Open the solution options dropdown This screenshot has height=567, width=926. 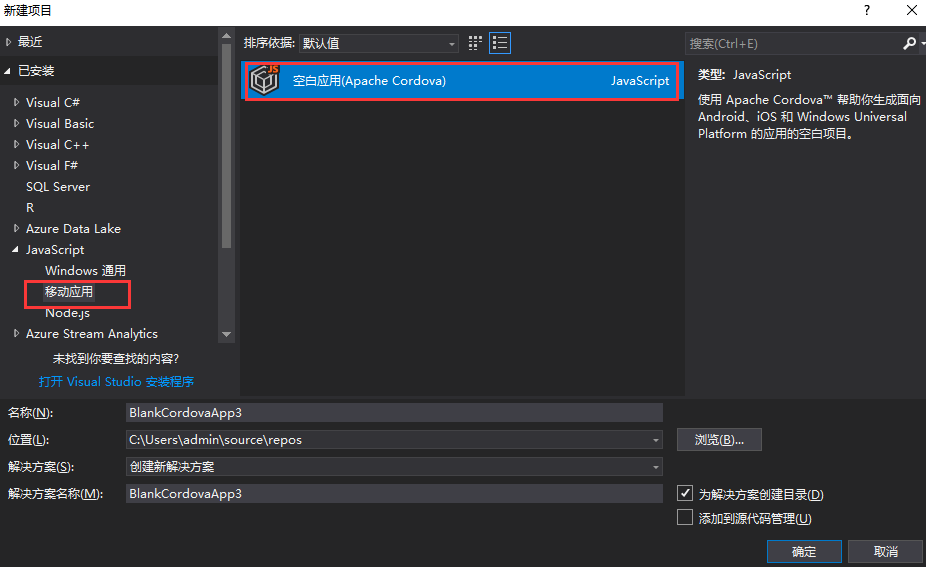[x=655, y=467]
